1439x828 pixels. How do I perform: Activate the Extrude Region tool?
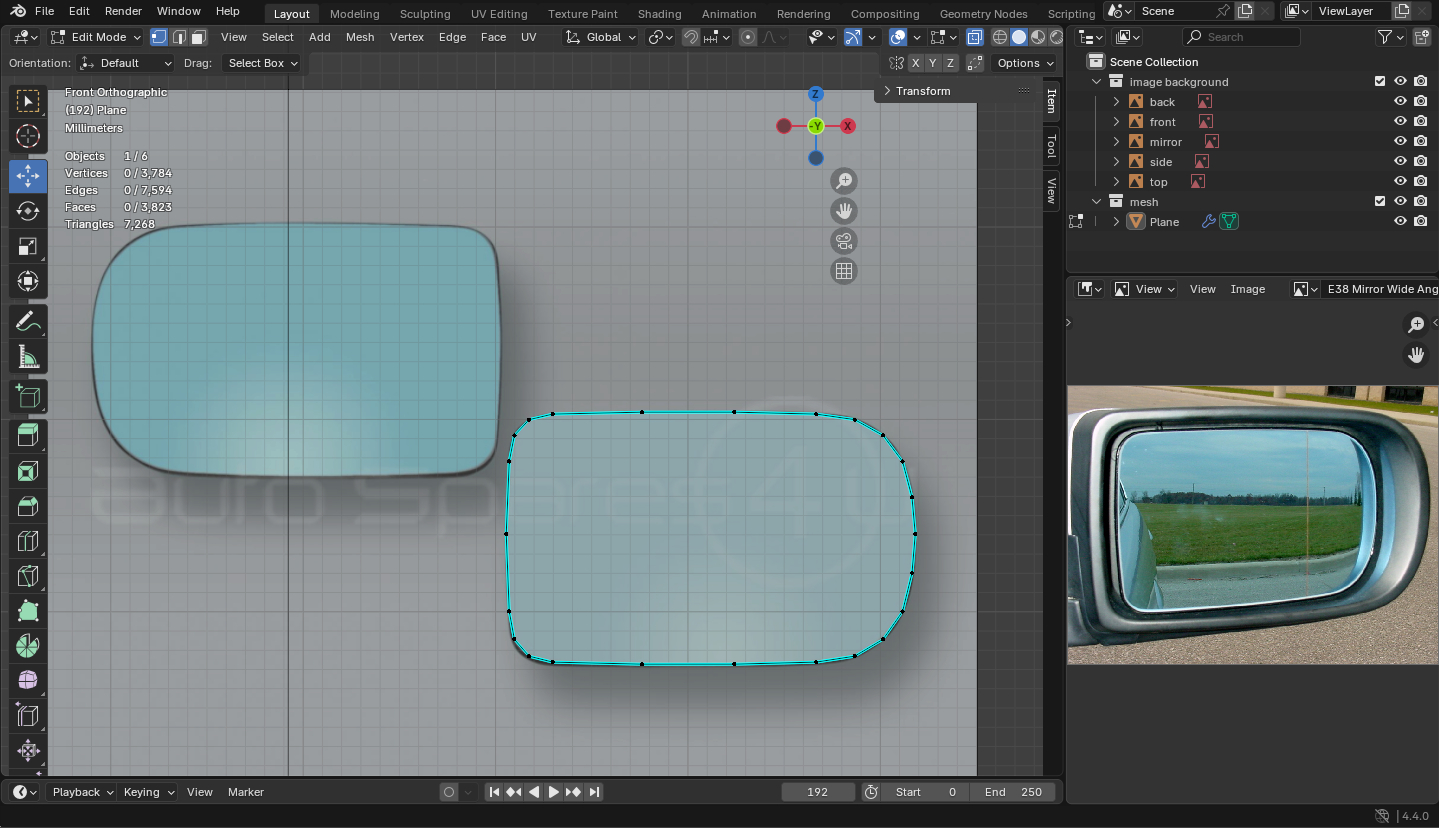click(28, 436)
